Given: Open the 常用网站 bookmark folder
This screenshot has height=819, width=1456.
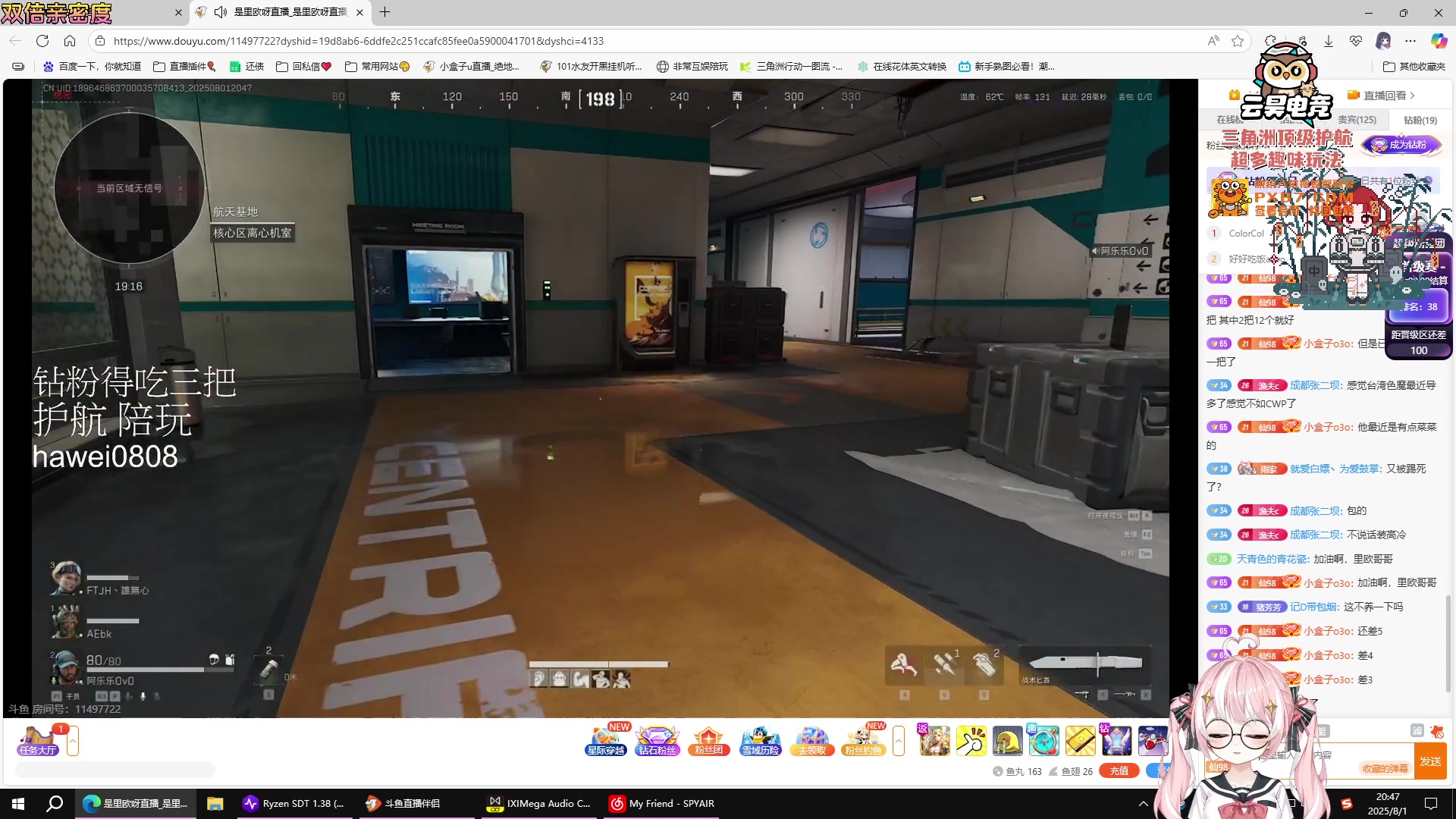Looking at the screenshot, I should point(377,67).
